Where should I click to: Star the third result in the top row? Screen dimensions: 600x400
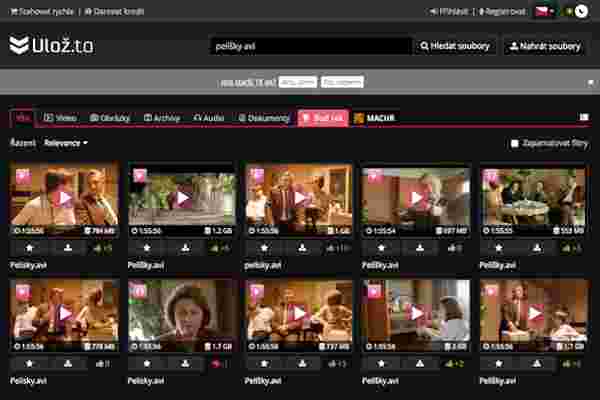(x=264, y=248)
